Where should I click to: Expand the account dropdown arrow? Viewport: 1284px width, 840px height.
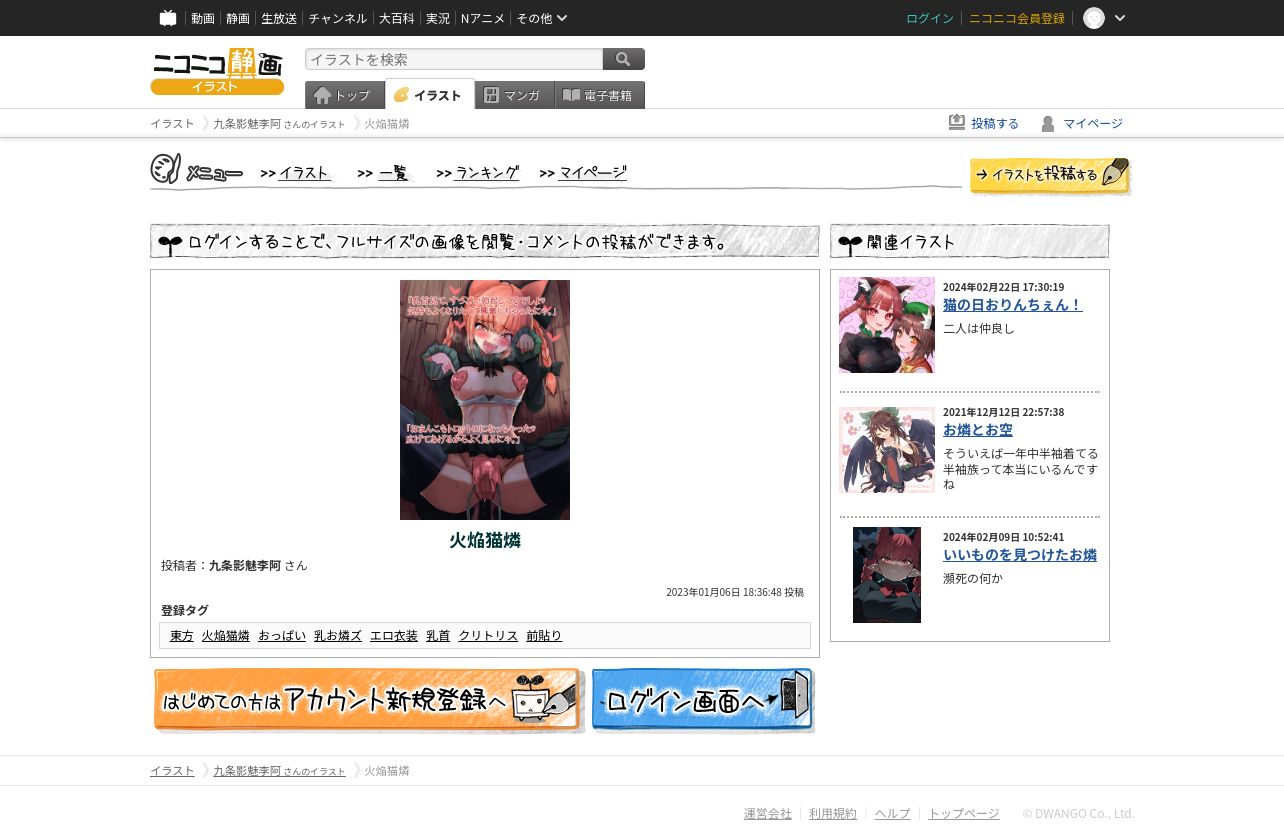pos(1120,18)
